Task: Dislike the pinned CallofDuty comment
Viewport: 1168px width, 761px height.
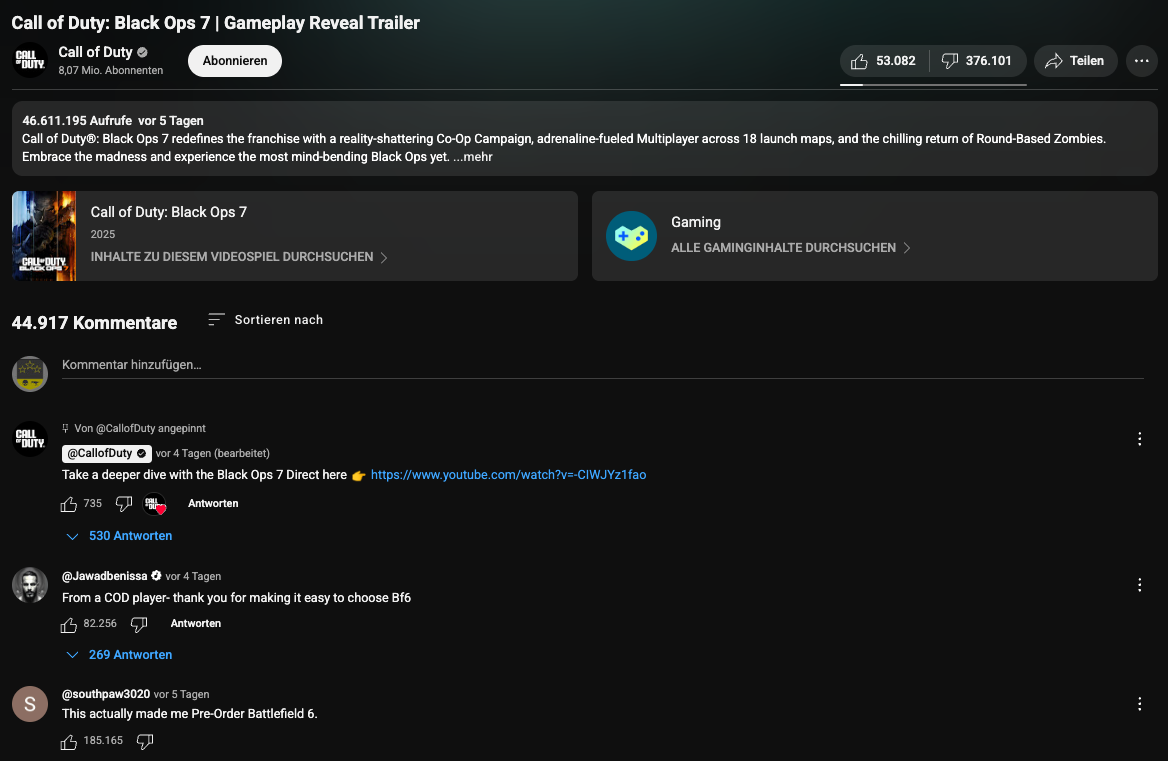Action: click(x=124, y=504)
